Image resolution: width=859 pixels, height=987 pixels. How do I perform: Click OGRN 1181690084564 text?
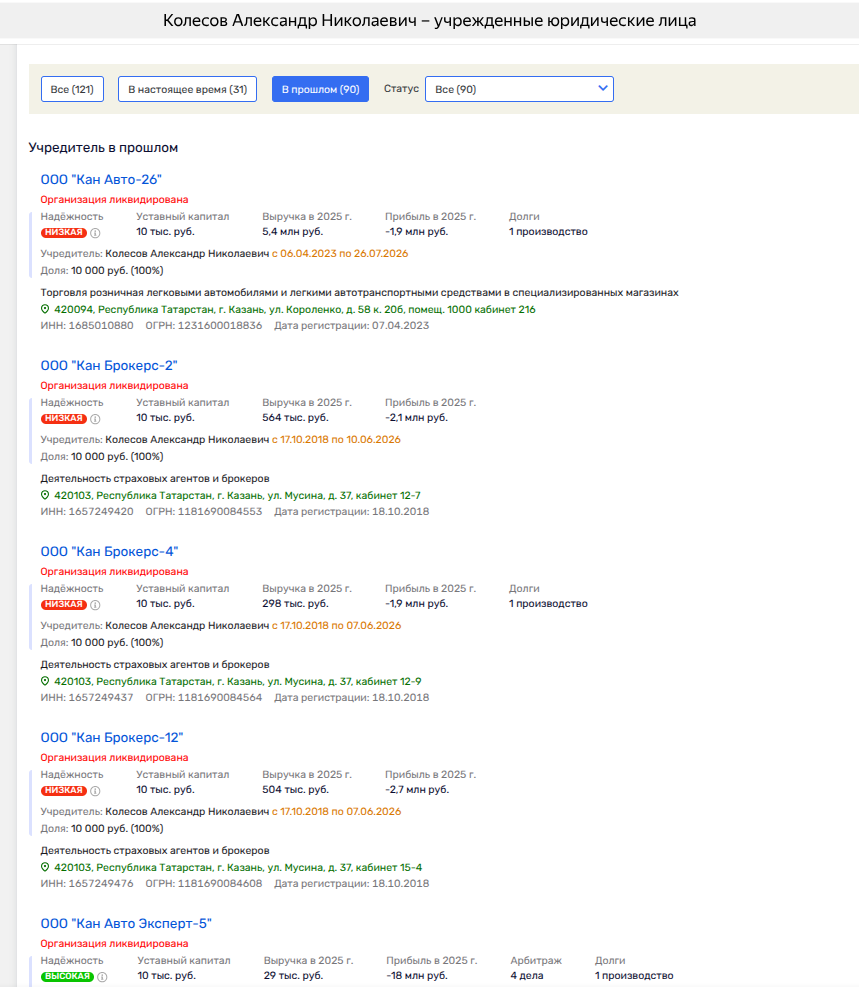click(204, 698)
